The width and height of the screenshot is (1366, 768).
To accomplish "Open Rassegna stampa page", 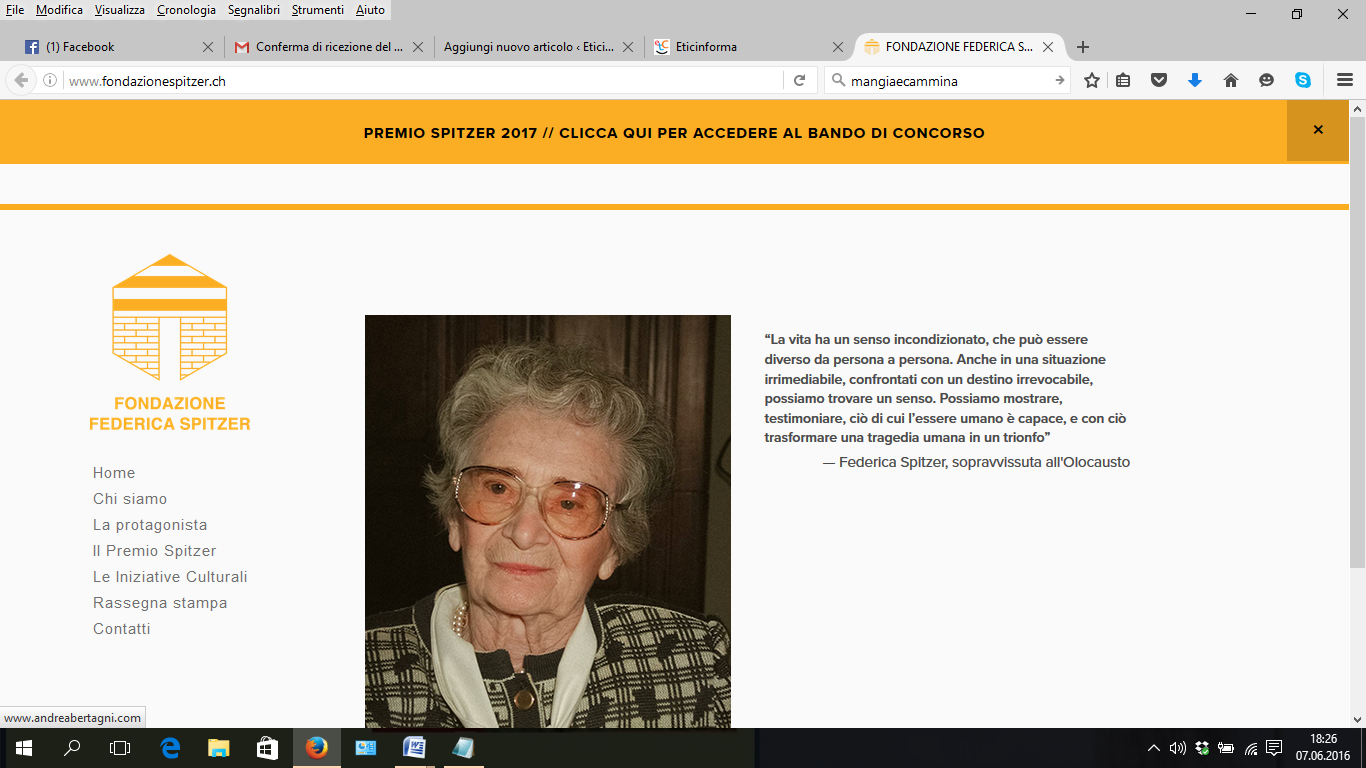I will (160, 603).
